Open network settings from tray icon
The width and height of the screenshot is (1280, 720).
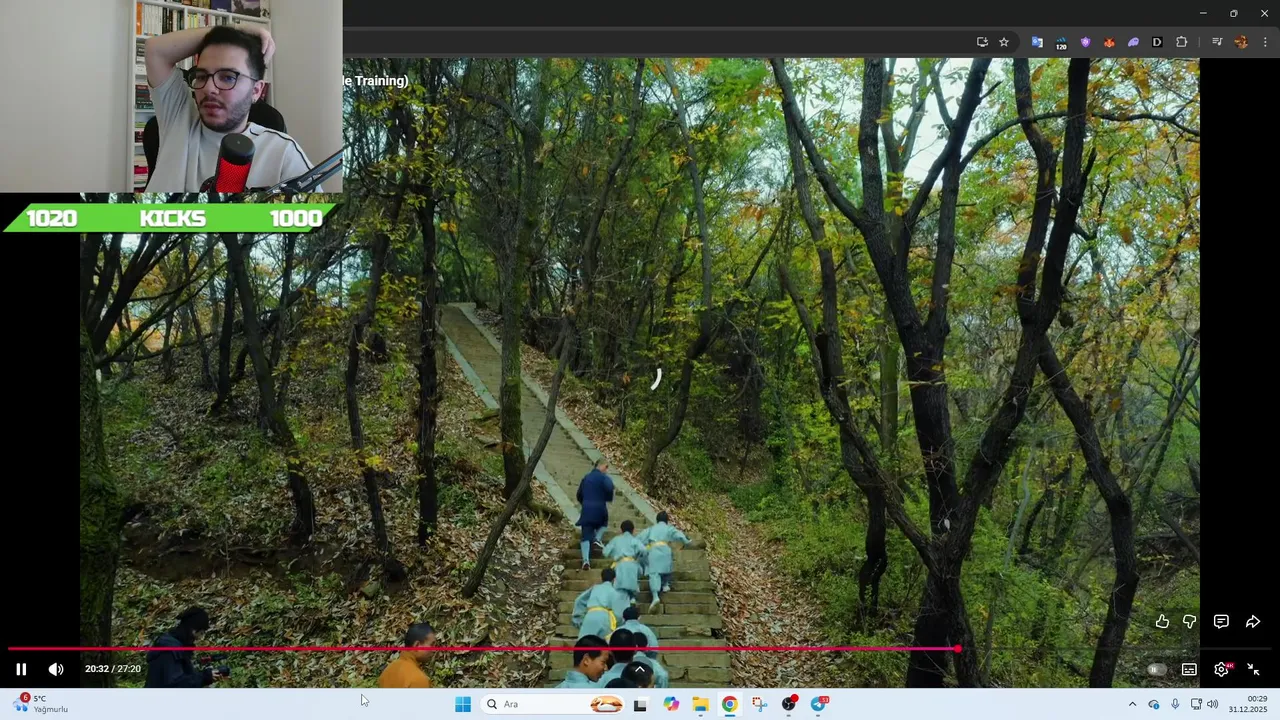tap(1196, 704)
